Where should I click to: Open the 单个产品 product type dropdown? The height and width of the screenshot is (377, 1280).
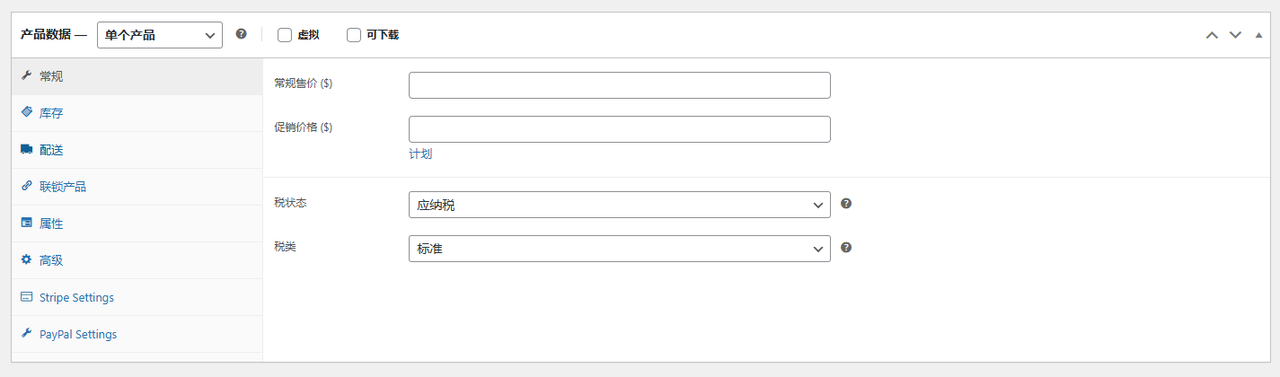tap(159, 35)
